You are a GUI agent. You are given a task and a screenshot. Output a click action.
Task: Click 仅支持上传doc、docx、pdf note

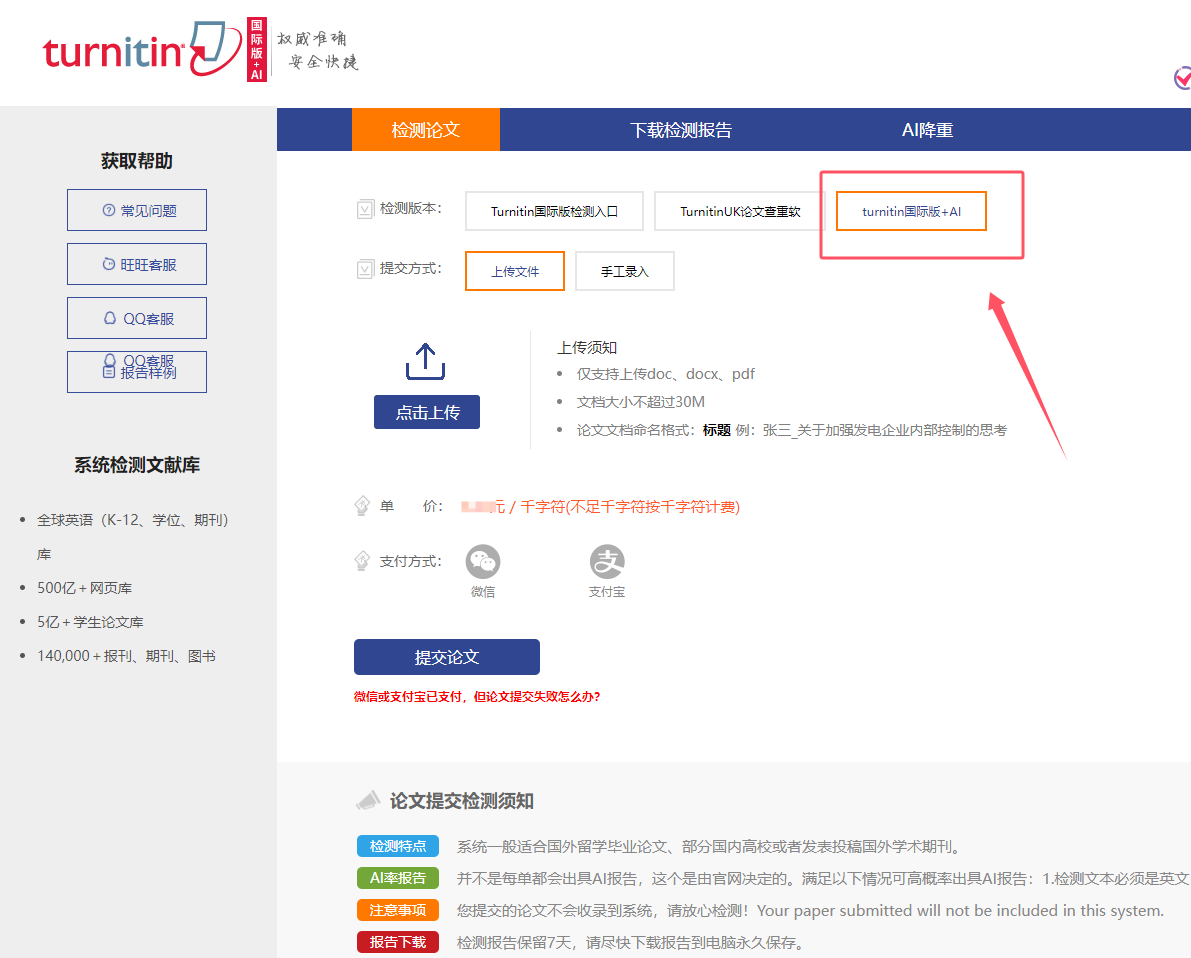click(x=665, y=374)
